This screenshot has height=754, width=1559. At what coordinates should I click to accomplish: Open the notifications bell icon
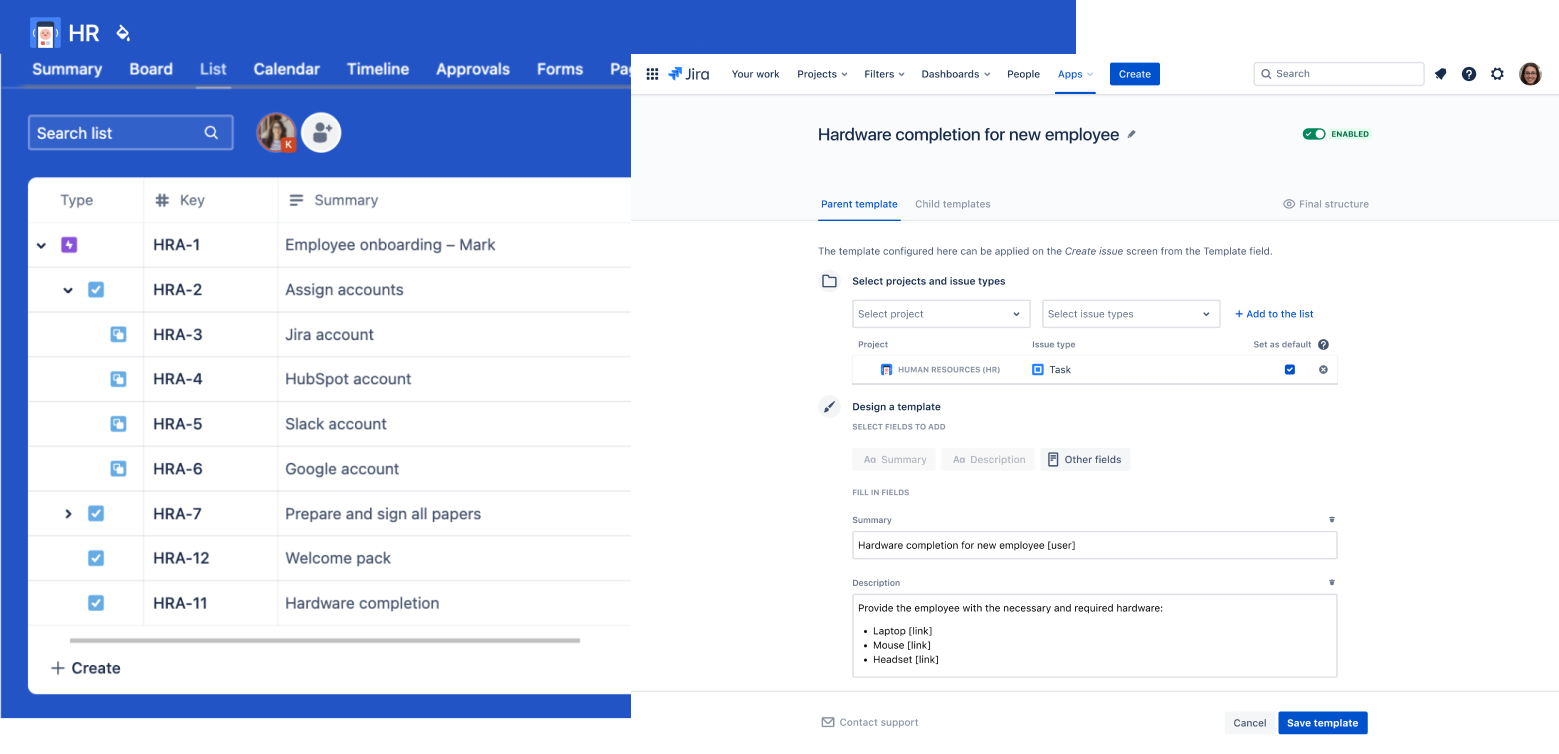pyautogui.click(x=1440, y=74)
